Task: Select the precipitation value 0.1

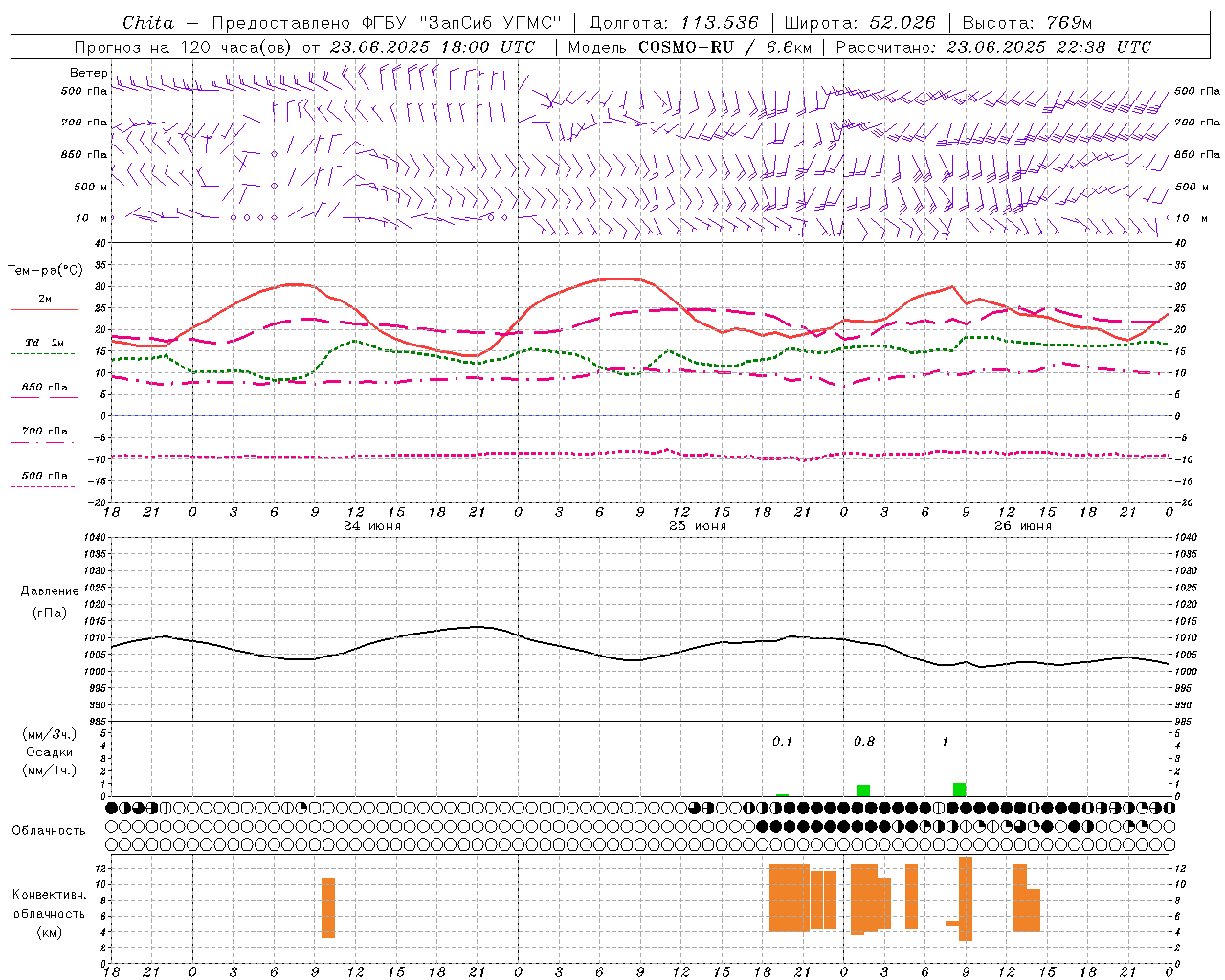Action: click(x=783, y=742)
